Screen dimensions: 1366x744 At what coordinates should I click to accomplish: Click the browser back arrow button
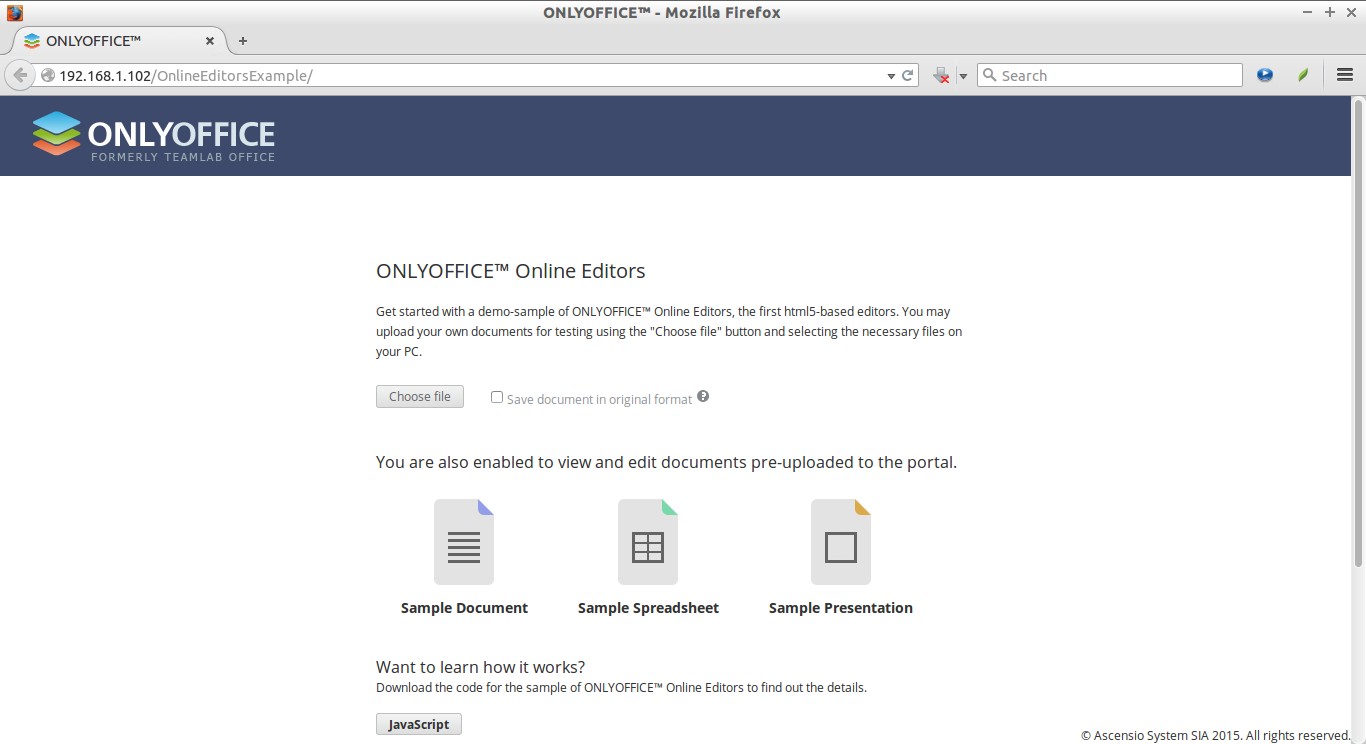click(x=20, y=75)
